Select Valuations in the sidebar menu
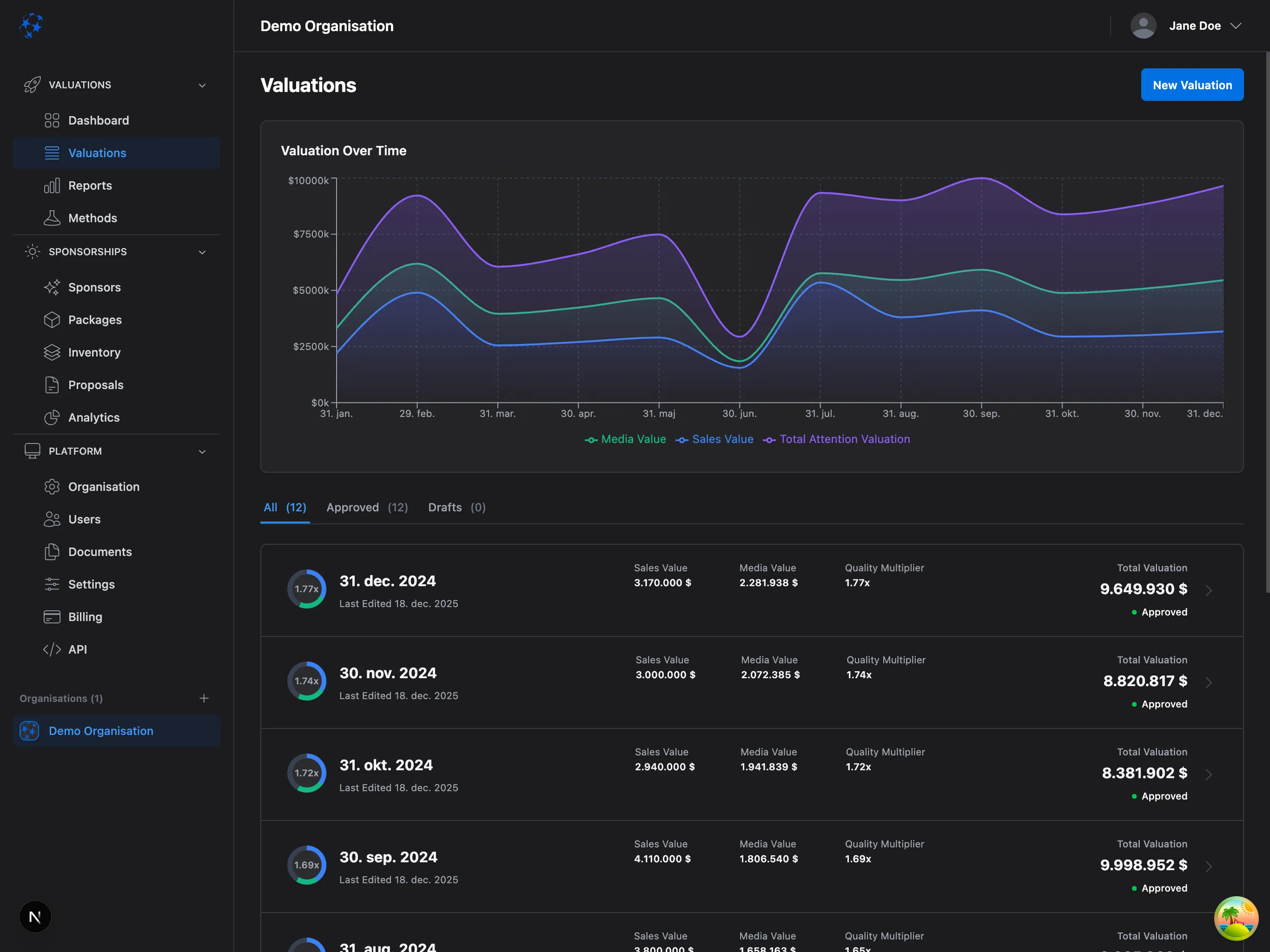This screenshot has height=952, width=1270. coord(117,153)
